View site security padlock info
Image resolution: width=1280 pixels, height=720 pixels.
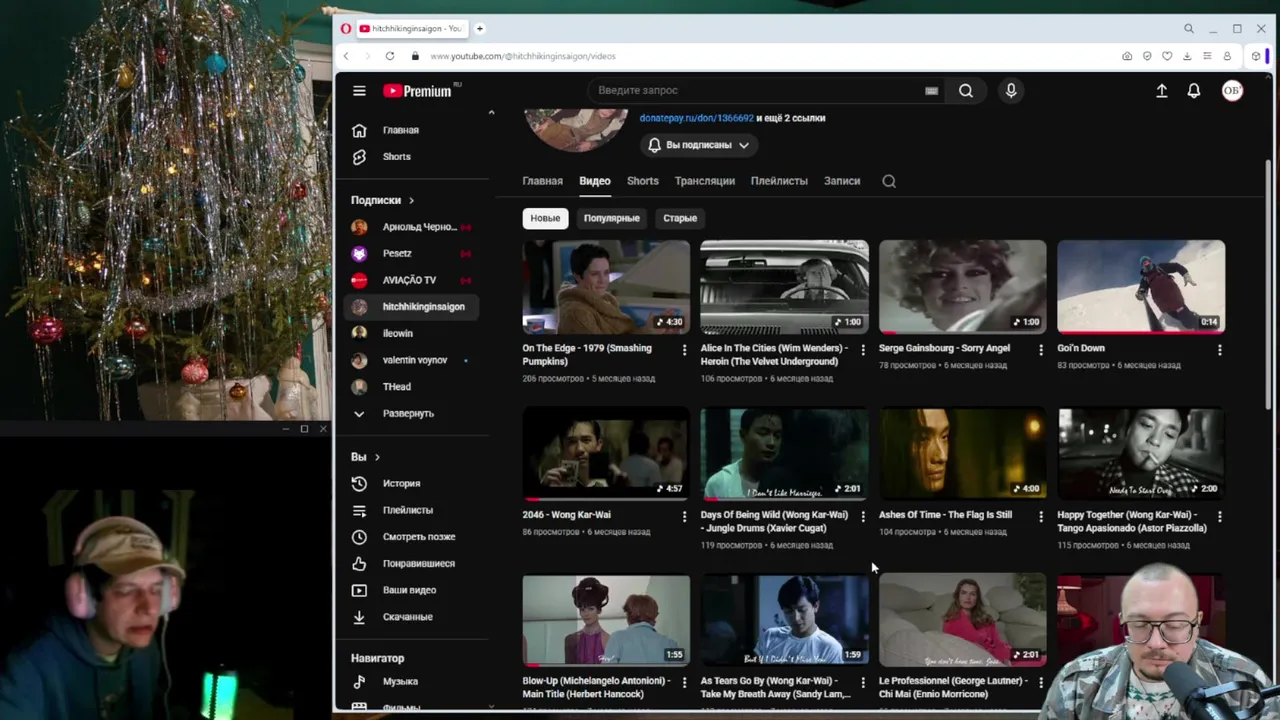coord(417,56)
